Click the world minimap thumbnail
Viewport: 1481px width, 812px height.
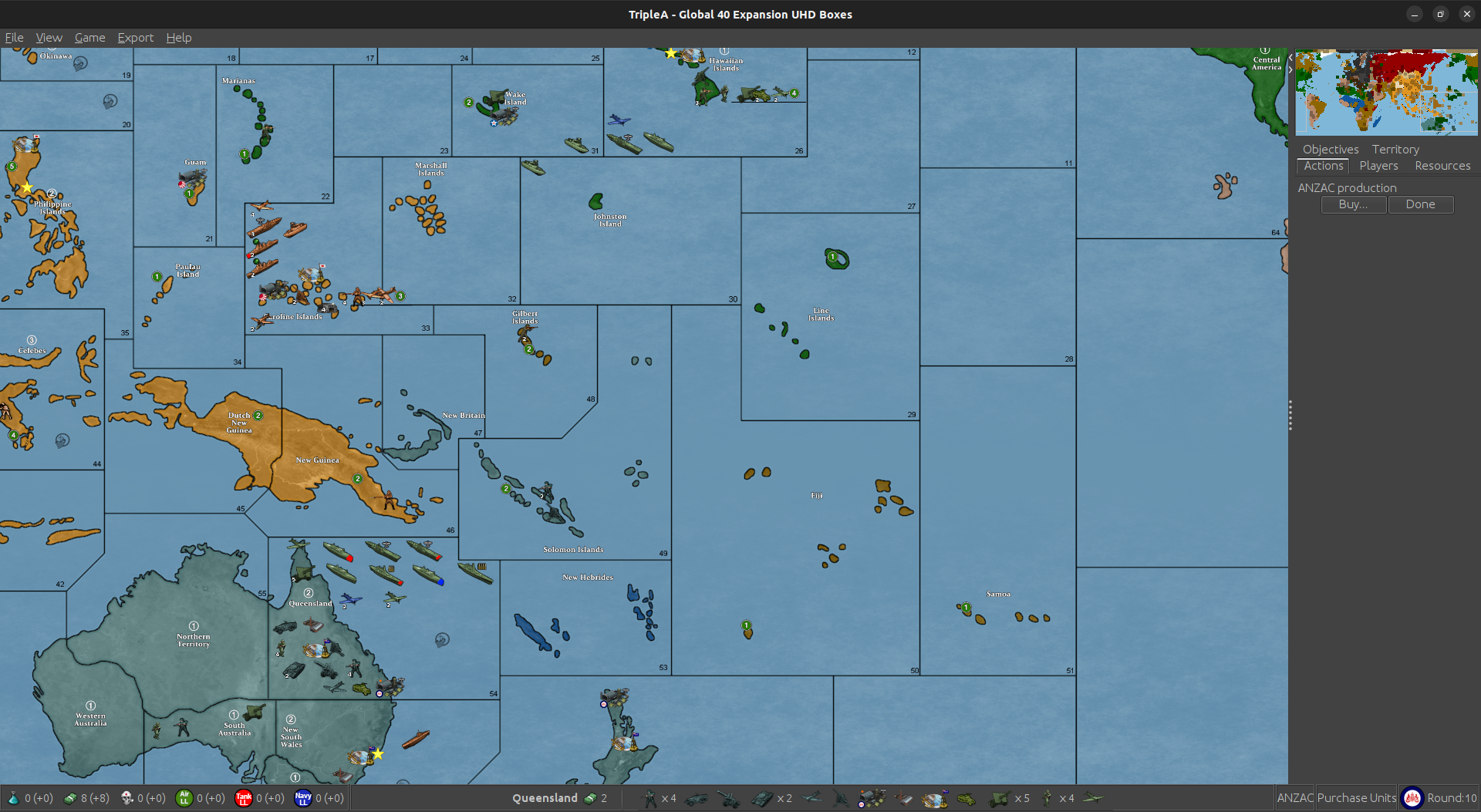tap(1386, 93)
